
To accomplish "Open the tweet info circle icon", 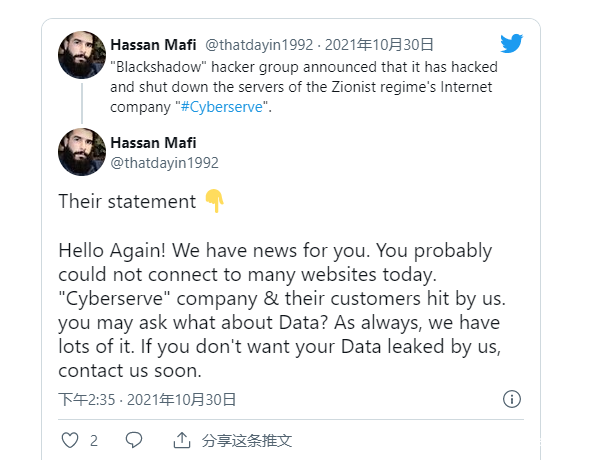I will (x=511, y=400).
